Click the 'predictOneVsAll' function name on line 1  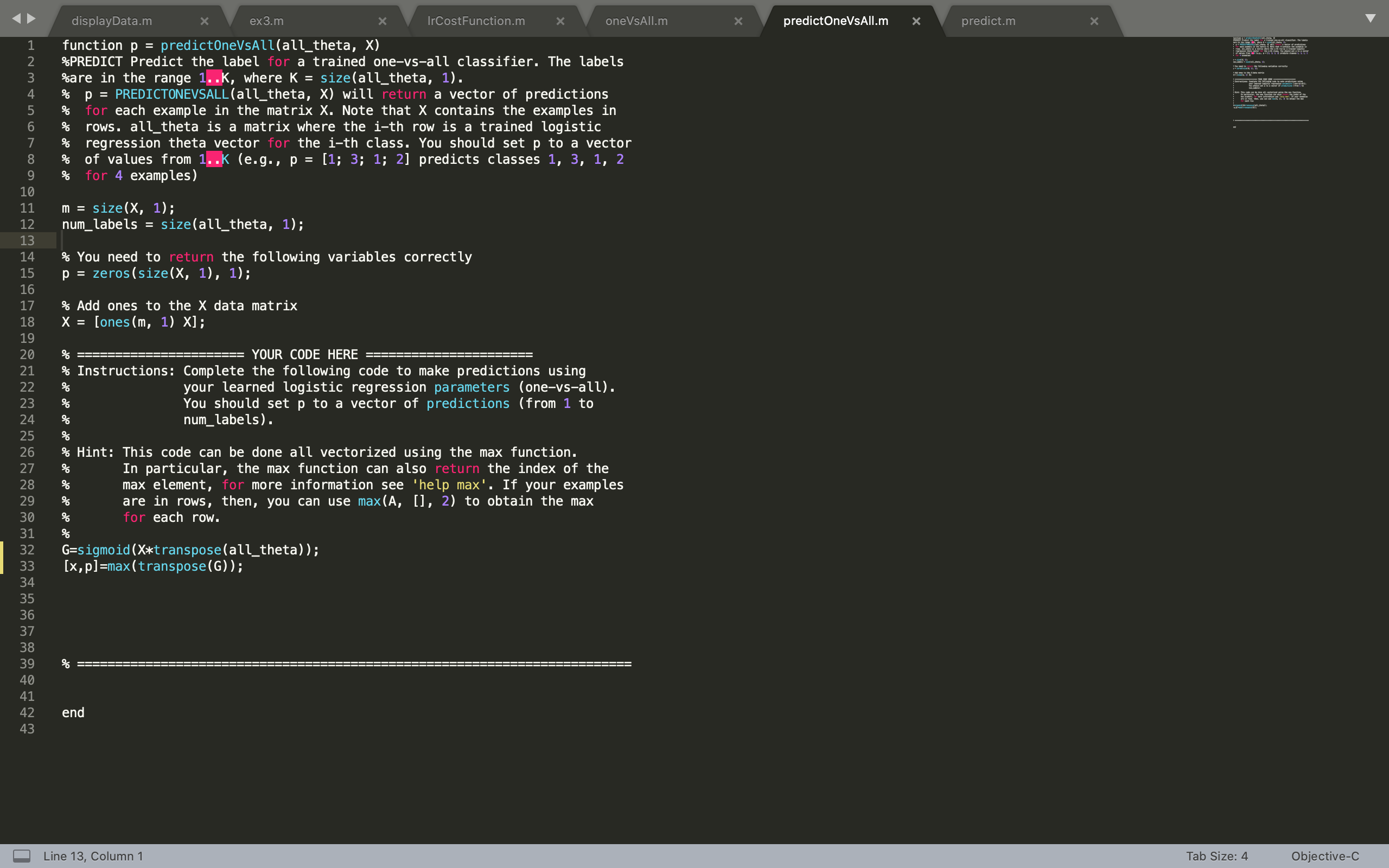pyautogui.click(x=218, y=46)
